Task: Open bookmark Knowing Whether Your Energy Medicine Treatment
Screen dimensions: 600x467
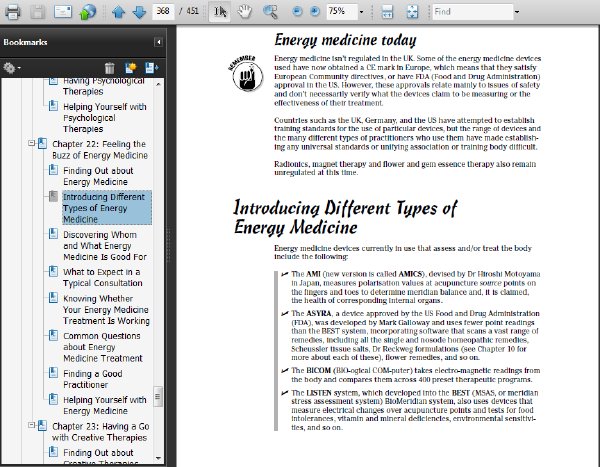Action: tap(106, 310)
